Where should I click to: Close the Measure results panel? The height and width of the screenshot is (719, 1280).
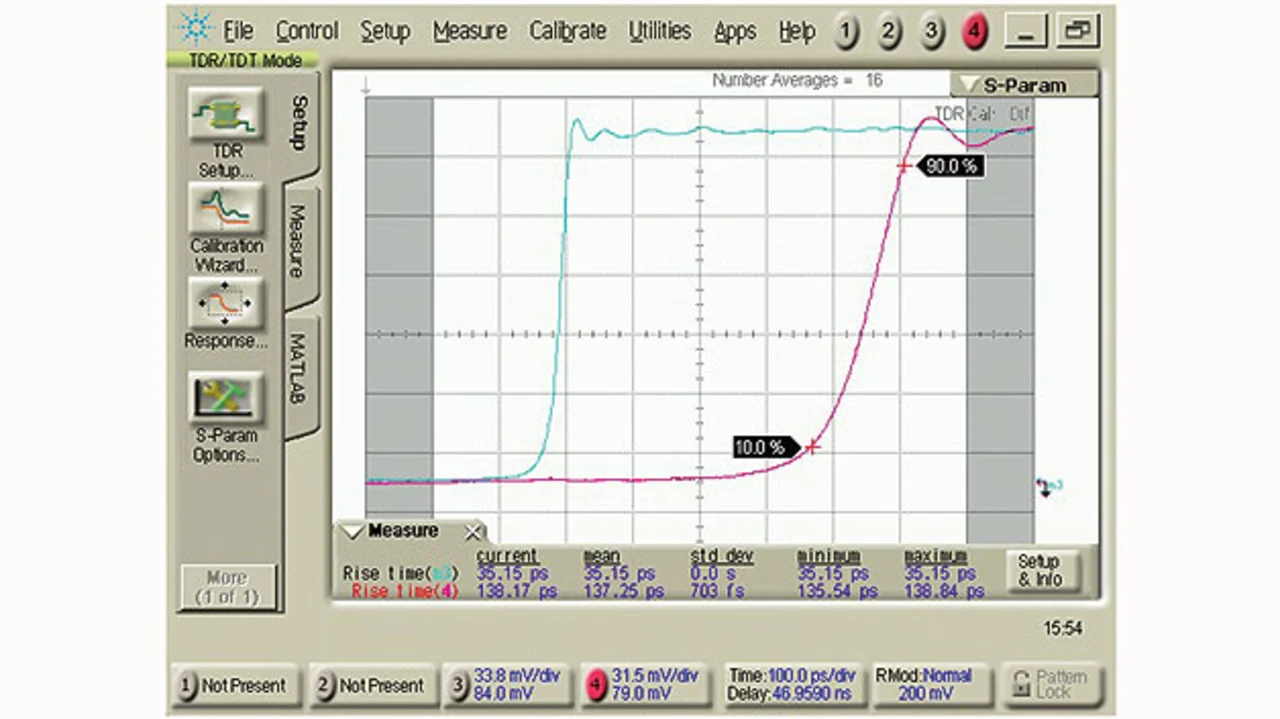point(473,532)
